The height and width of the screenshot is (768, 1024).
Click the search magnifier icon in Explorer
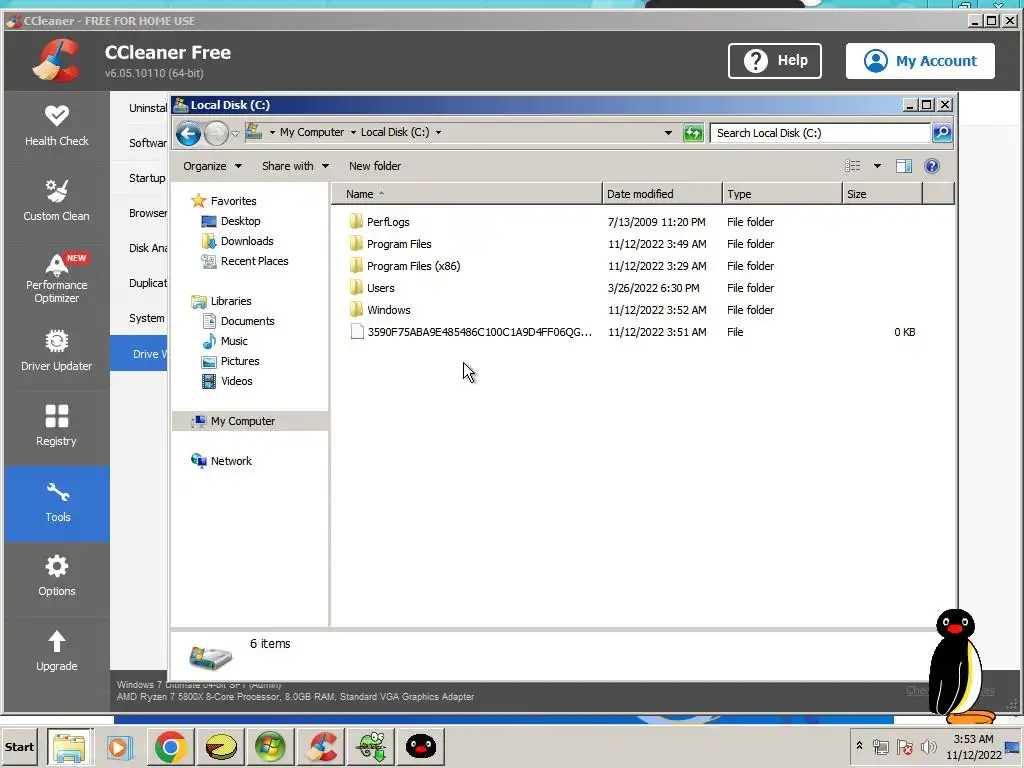(942, 133)
